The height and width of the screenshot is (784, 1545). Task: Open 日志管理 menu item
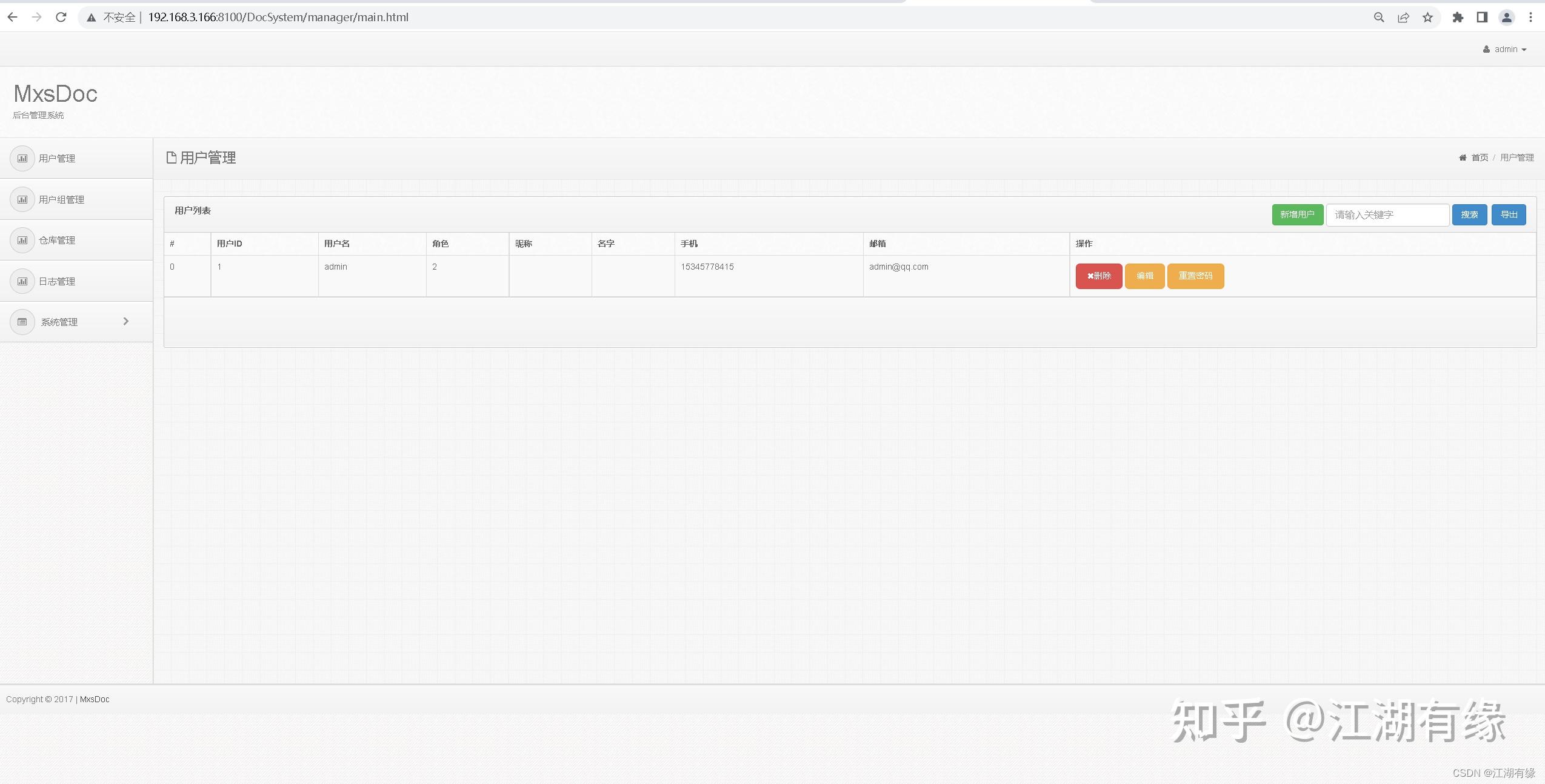point(57,281)
